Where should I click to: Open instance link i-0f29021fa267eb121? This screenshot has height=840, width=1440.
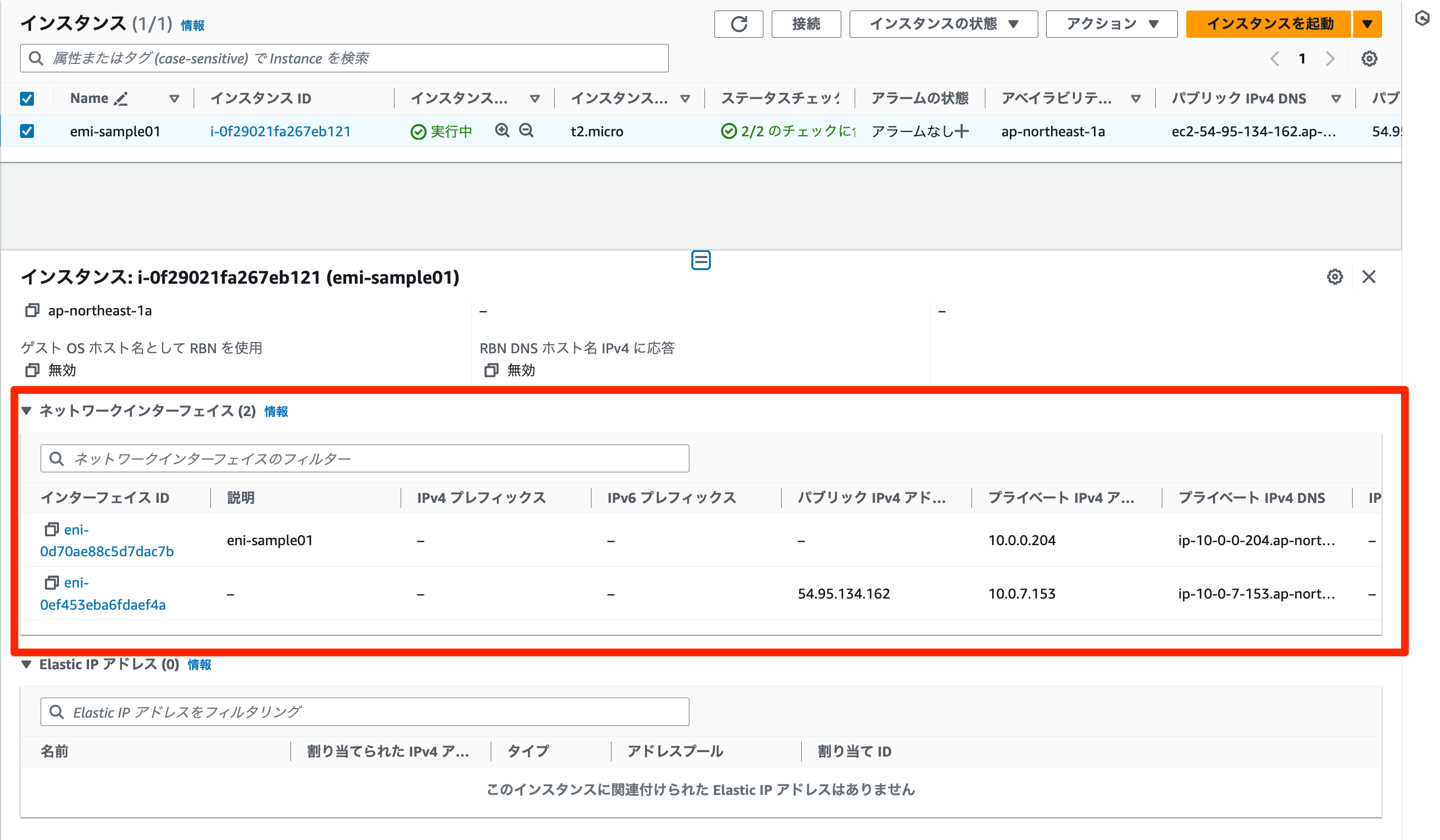(x=280, y=131)
